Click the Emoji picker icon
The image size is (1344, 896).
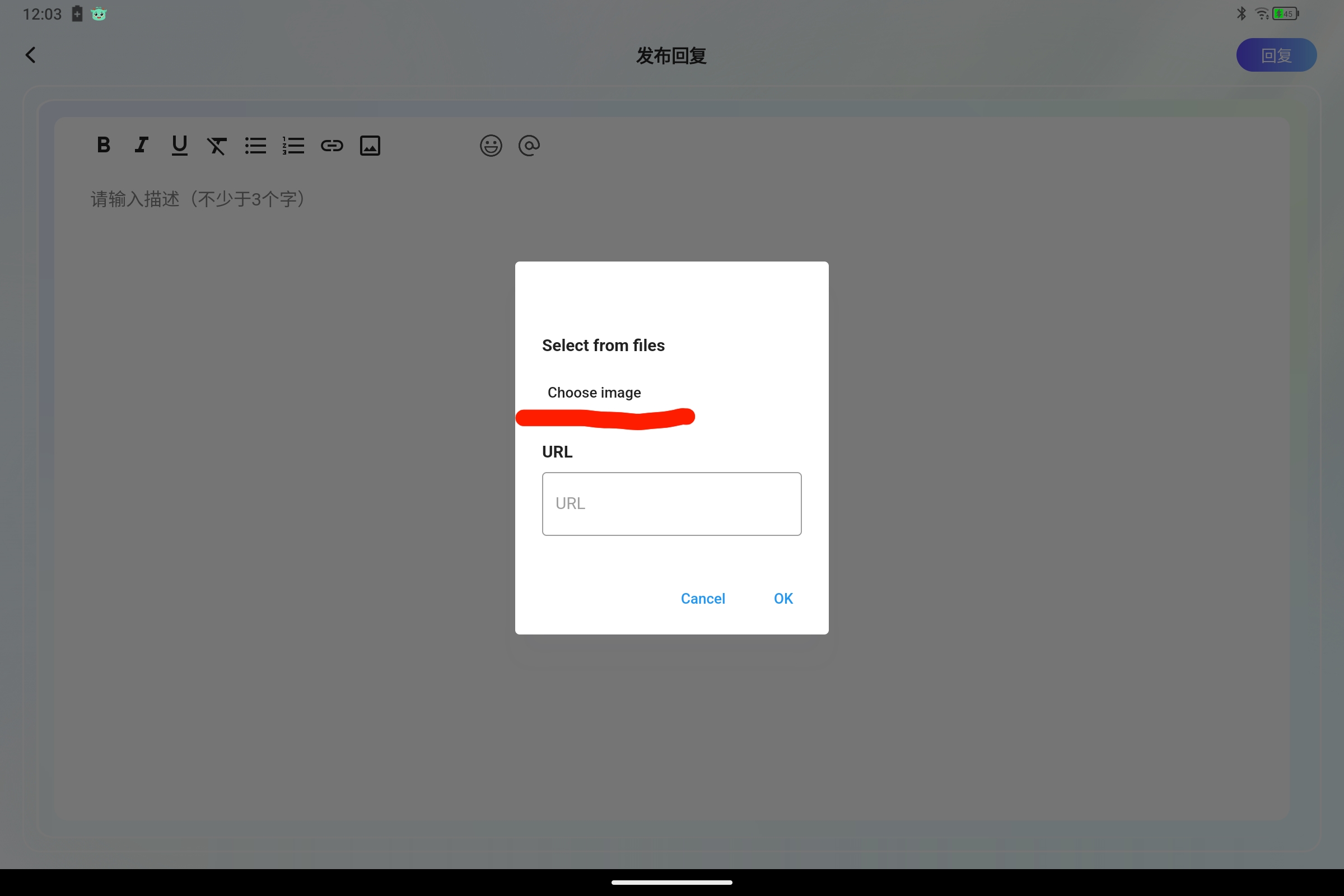tap(491, 145)
